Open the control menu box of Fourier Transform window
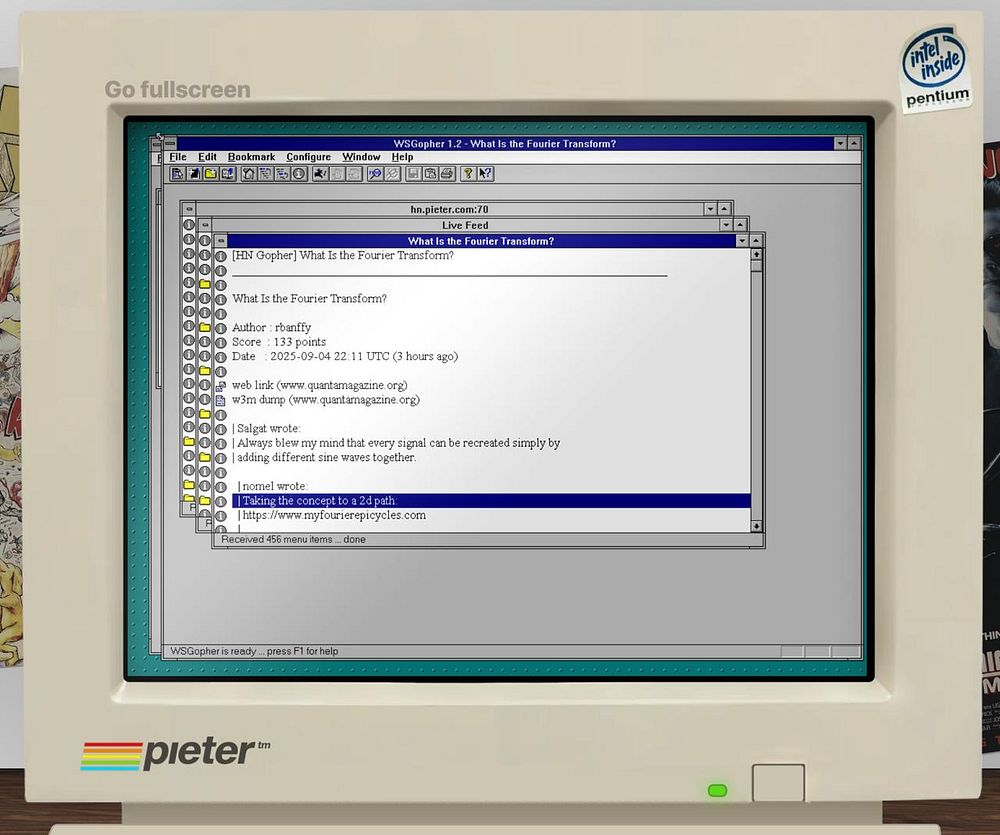This screenshot has width=1000, height=835. (221, 240)
